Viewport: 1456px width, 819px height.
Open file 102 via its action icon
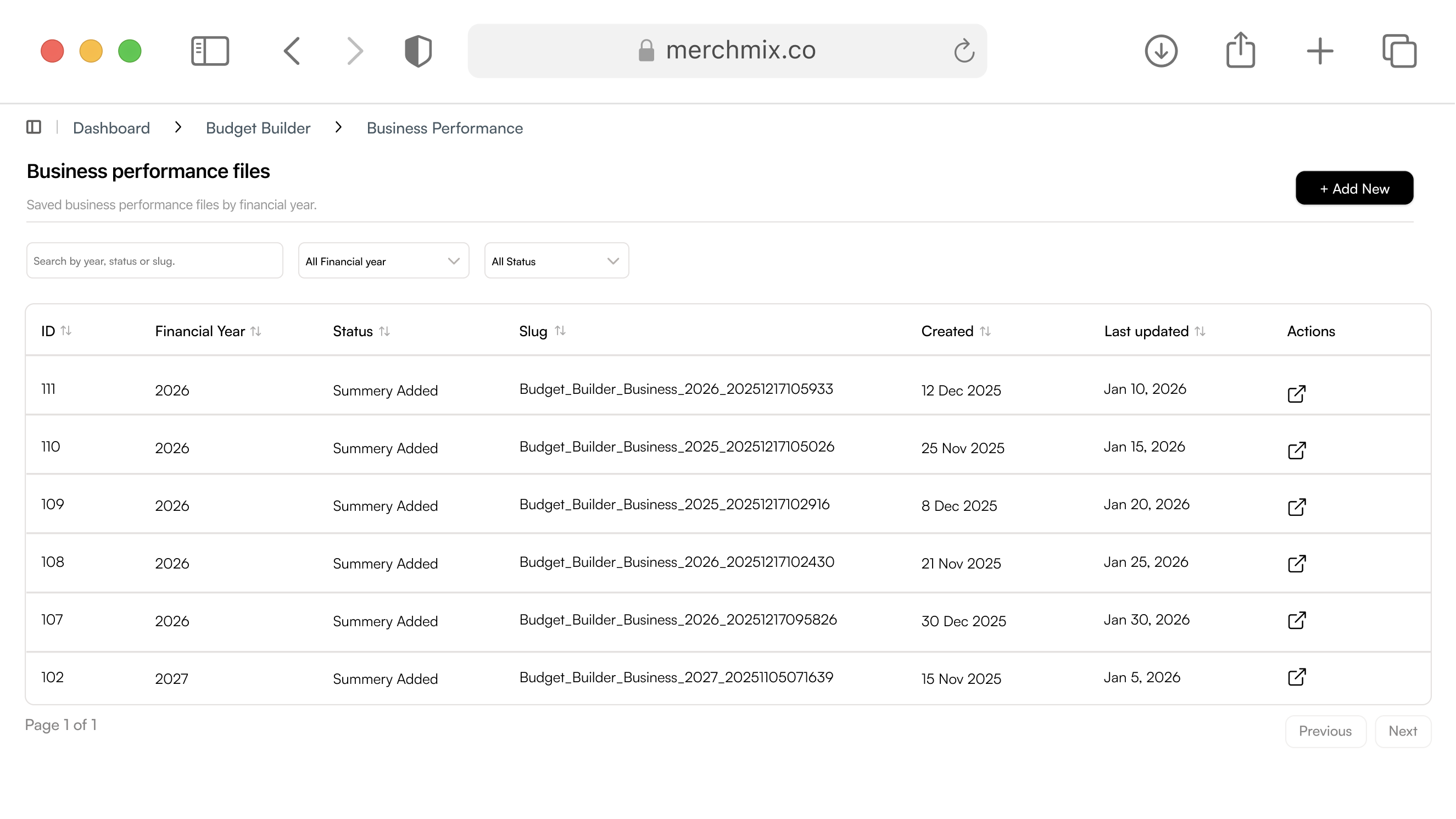(1296, 677)
